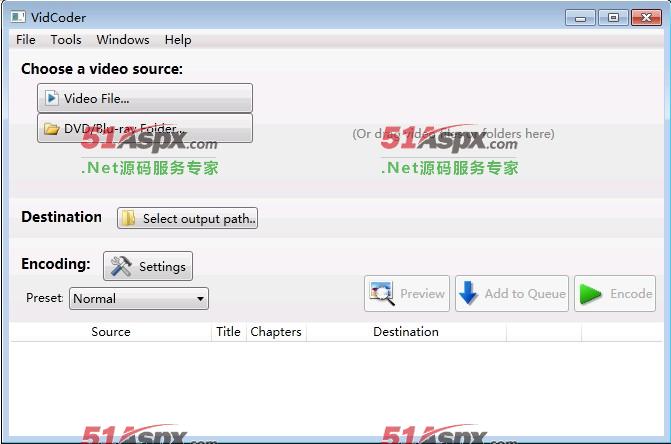Open the Windows menu
The width and height of the screenshot is (671, 444).
point(123,40)
